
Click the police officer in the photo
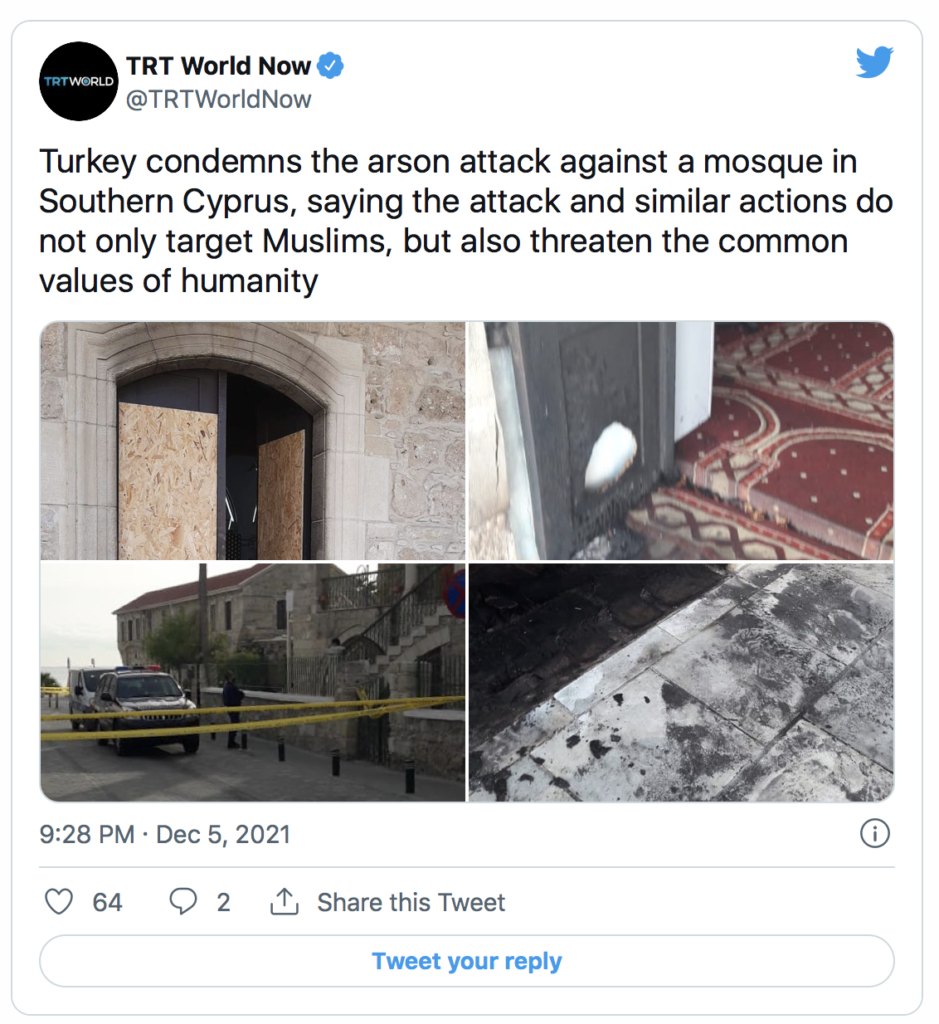(232, 710)
